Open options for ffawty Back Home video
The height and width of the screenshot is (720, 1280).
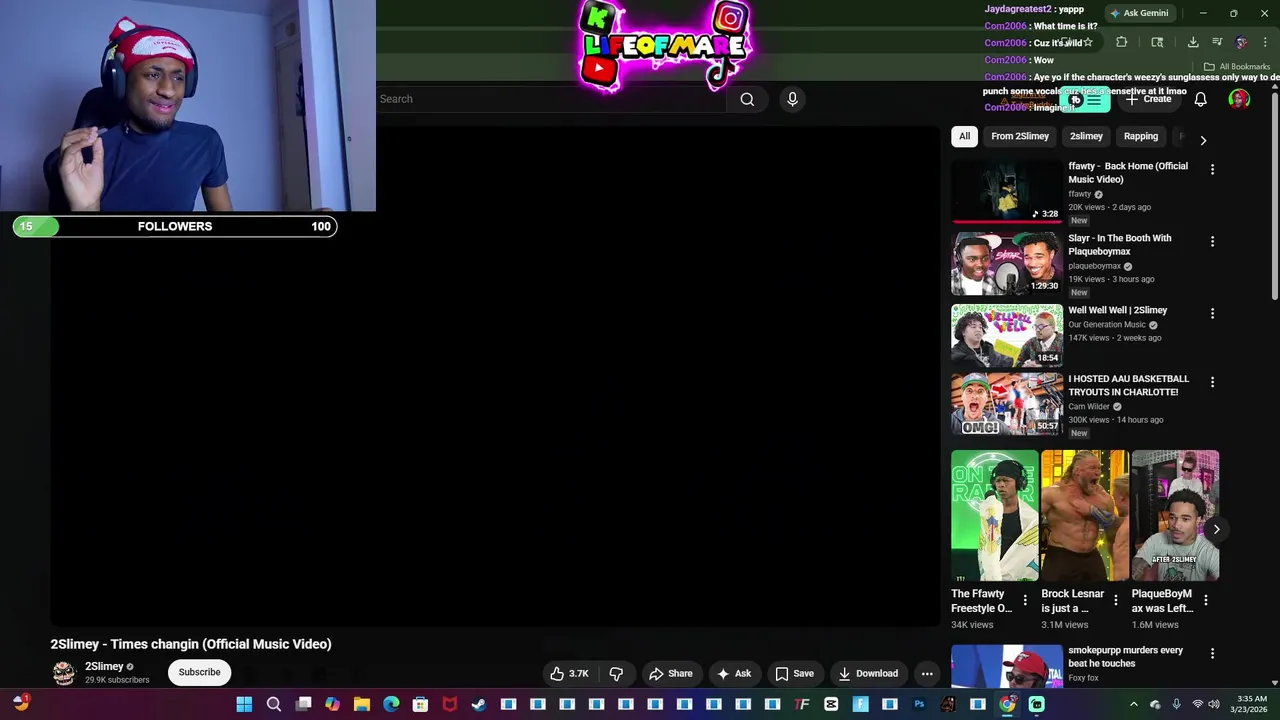[1212, 170]
